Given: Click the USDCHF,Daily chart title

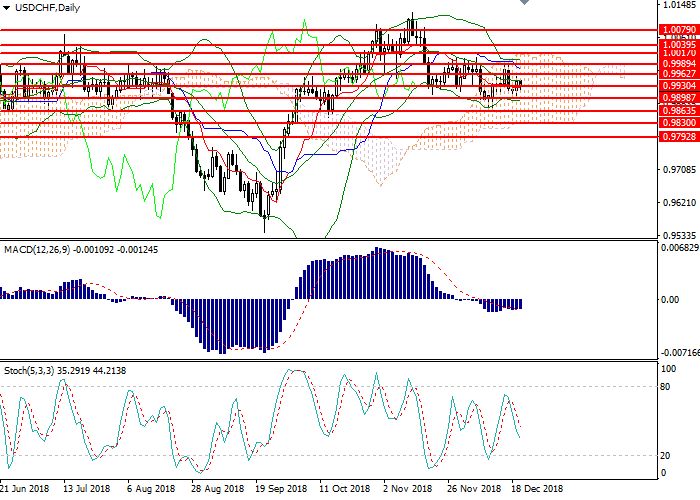Looking at the screenshot, I should 44,7.
